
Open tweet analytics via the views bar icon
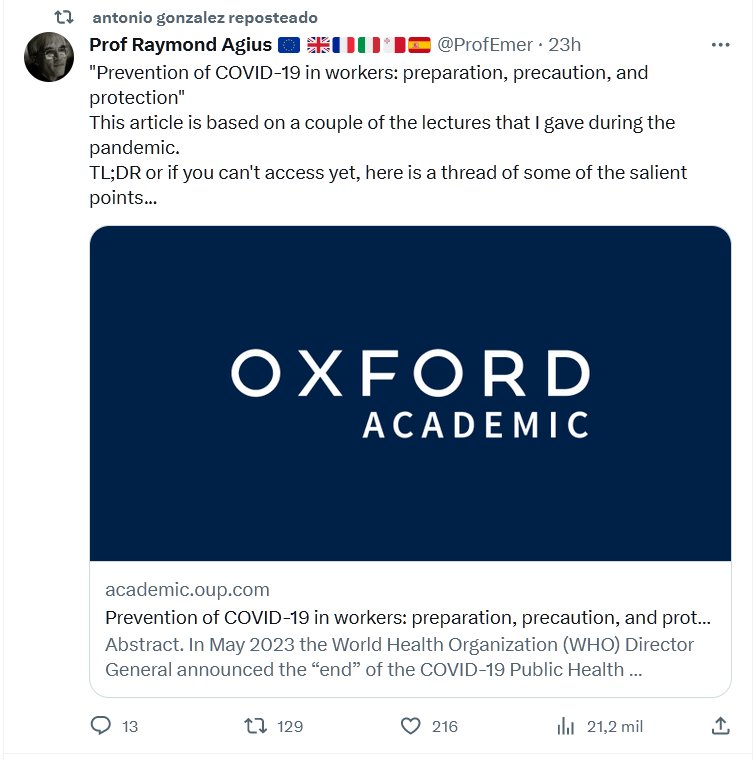[x=565, y=726]
